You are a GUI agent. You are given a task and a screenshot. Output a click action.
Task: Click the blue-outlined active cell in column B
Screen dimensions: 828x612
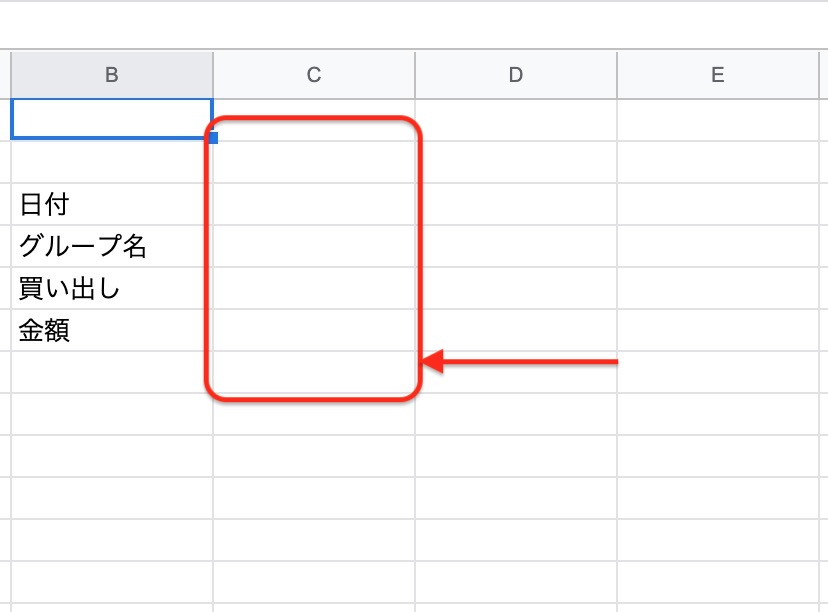(x=112, y=119)
